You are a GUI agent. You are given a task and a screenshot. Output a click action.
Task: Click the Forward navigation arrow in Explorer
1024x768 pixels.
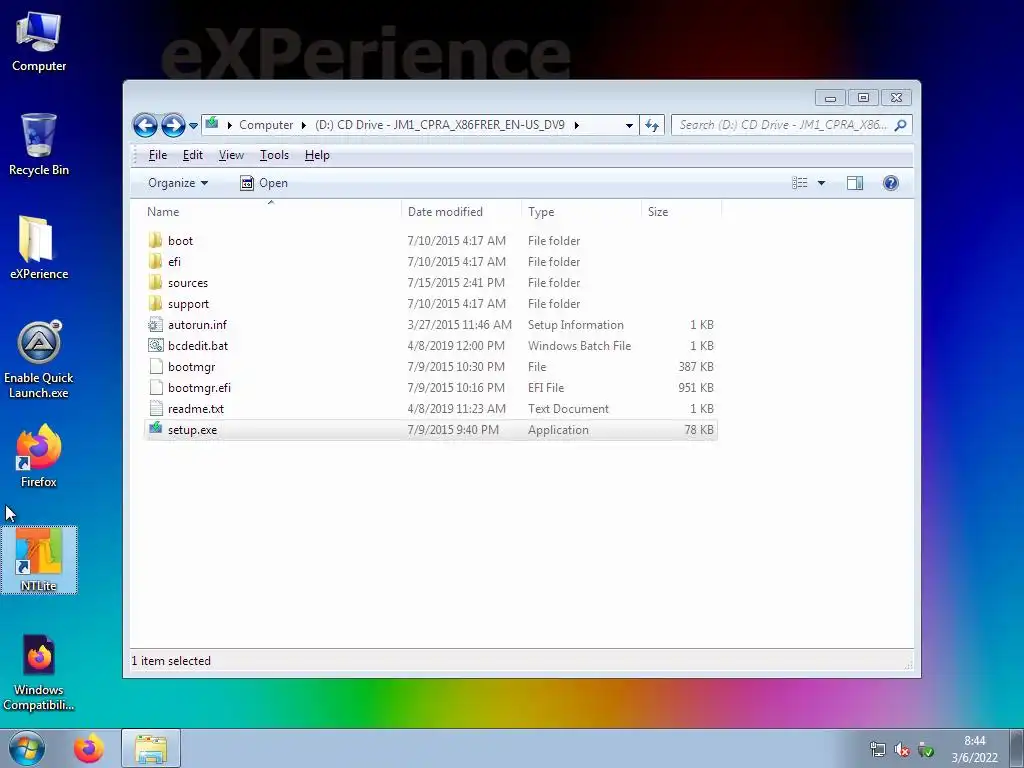click(x=173, y=125)
